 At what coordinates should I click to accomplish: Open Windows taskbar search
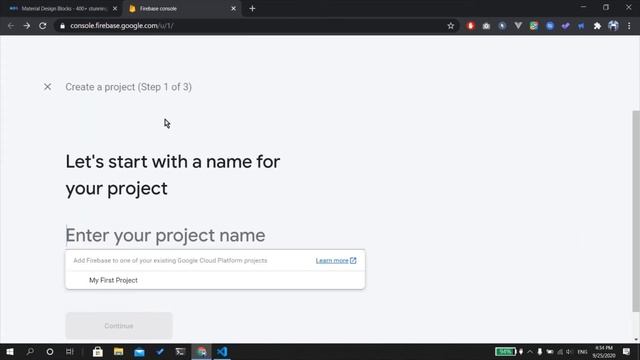tap(30, 351)
